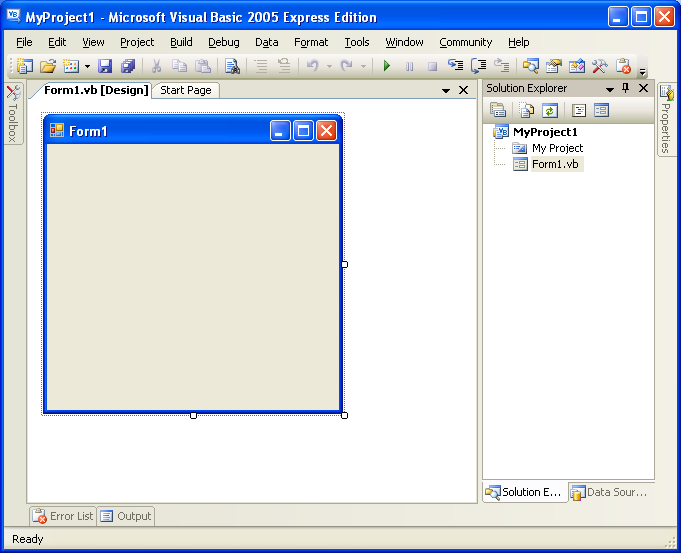Toggle the Solution Explorer auto-hide pin

click(625, 88)
